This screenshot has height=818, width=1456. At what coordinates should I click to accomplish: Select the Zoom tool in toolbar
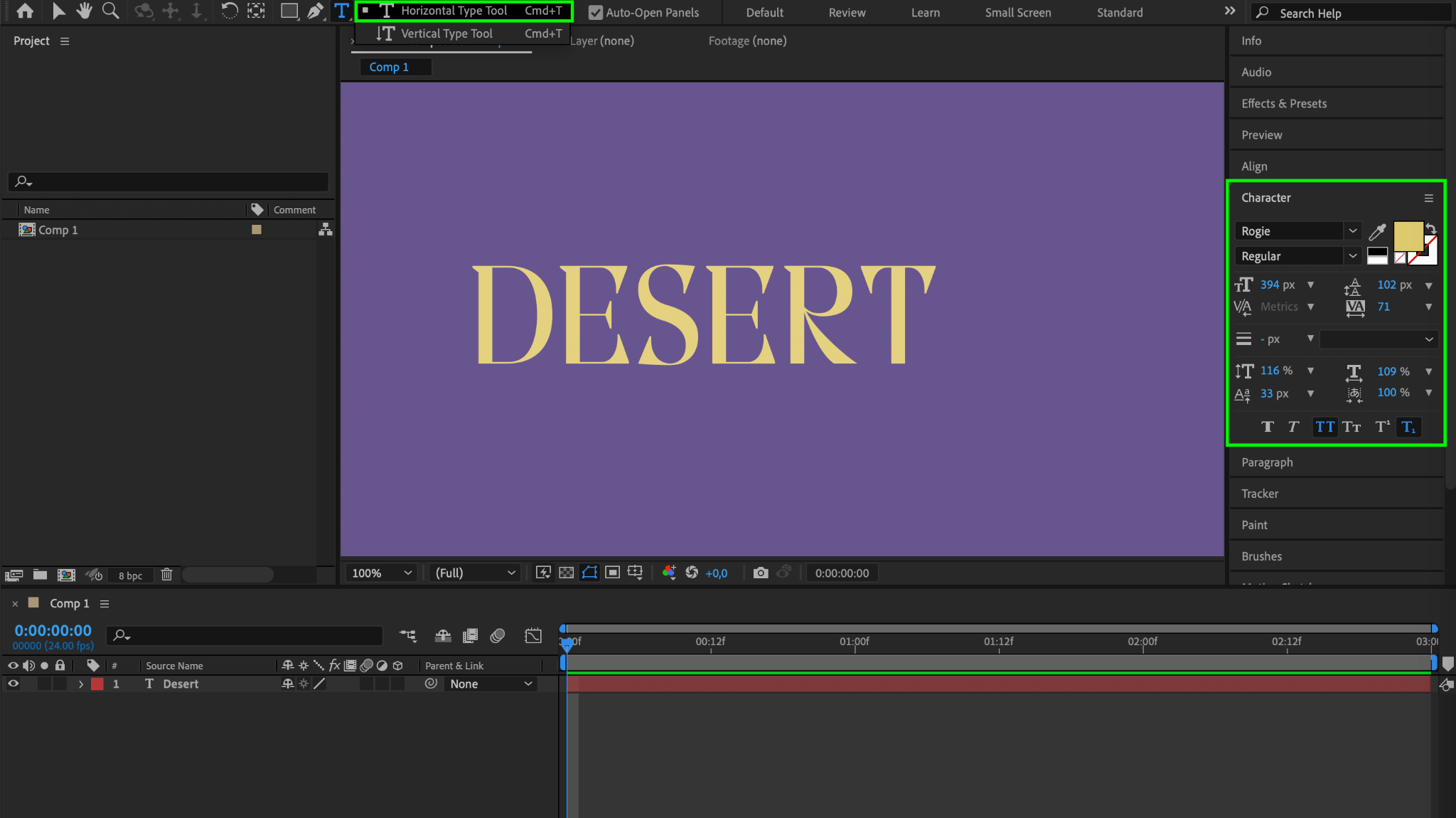[110, 11]
